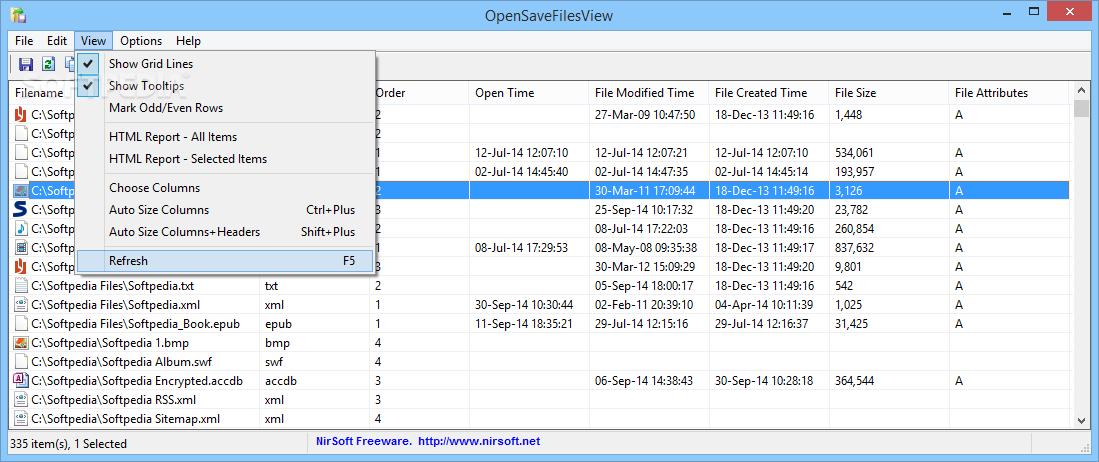
Task: Click the XML icon beside Softpedia Files\Softpedia.xml
Action: pos(20,304)
